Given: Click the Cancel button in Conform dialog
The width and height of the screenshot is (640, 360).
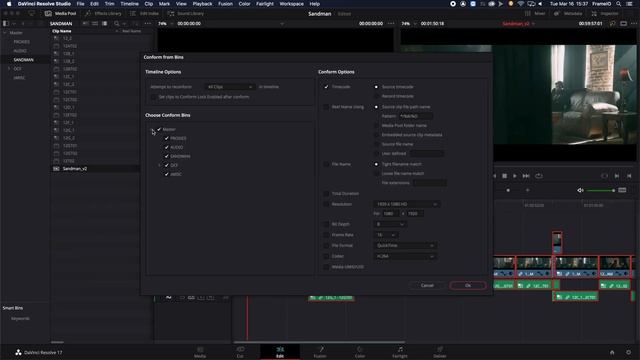Looking at the screenshot, I should [x=427, y=285].
